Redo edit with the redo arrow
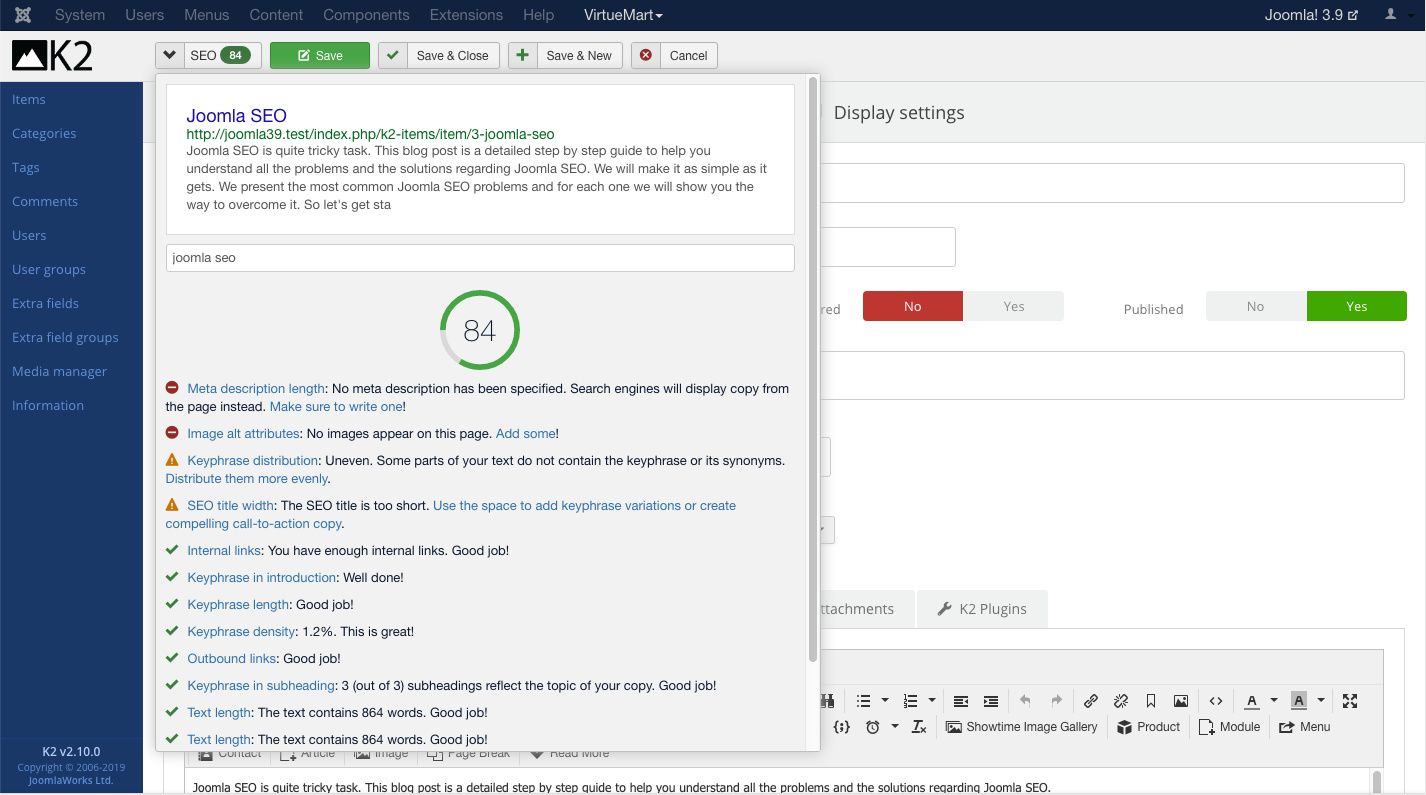Image resolution: width=1426 pixels, height=795 pixels. click(1056, 701)
